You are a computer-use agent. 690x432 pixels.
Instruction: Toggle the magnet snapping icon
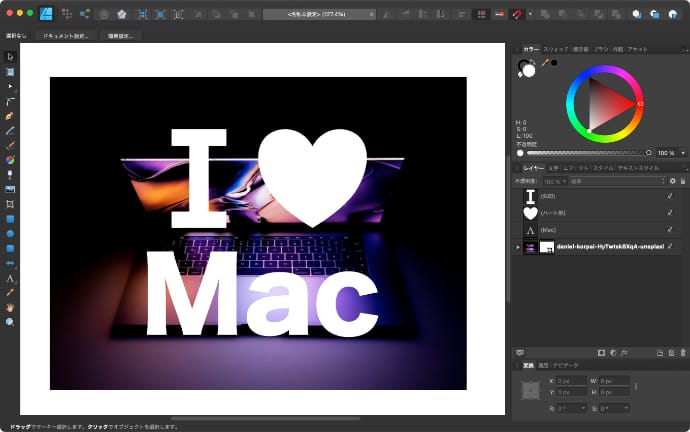pos(516,15)
